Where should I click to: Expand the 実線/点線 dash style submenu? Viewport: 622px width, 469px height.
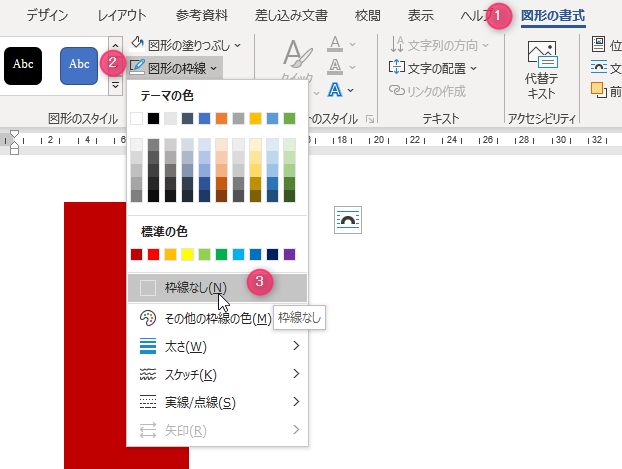pos(217,402)
